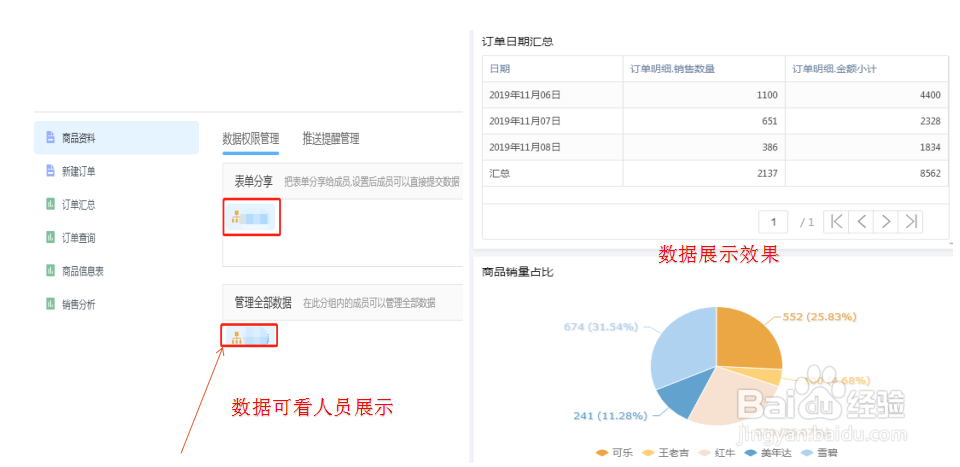Toggle 王老吉 legend item in pie chart

pos(665,453)
